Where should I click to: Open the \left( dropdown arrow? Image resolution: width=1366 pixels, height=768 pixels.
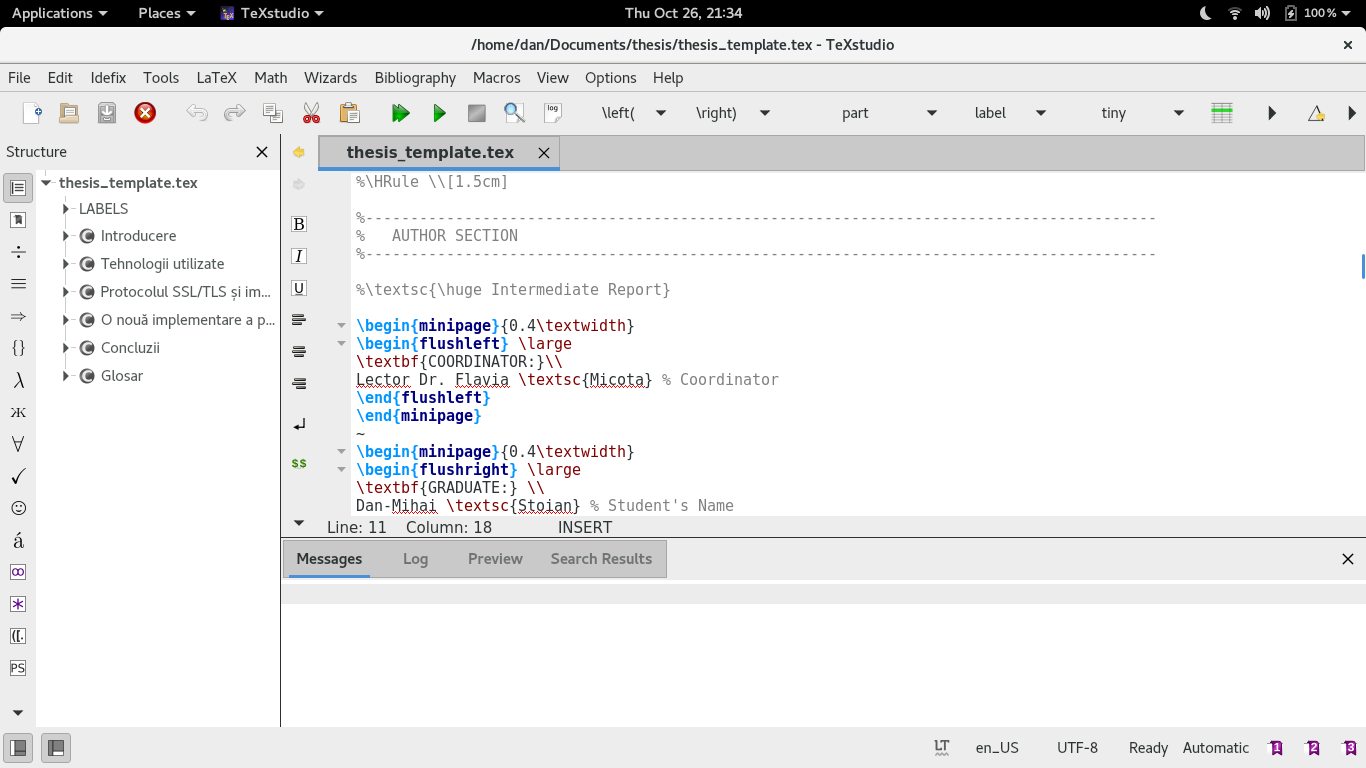[x=661, y=113]
